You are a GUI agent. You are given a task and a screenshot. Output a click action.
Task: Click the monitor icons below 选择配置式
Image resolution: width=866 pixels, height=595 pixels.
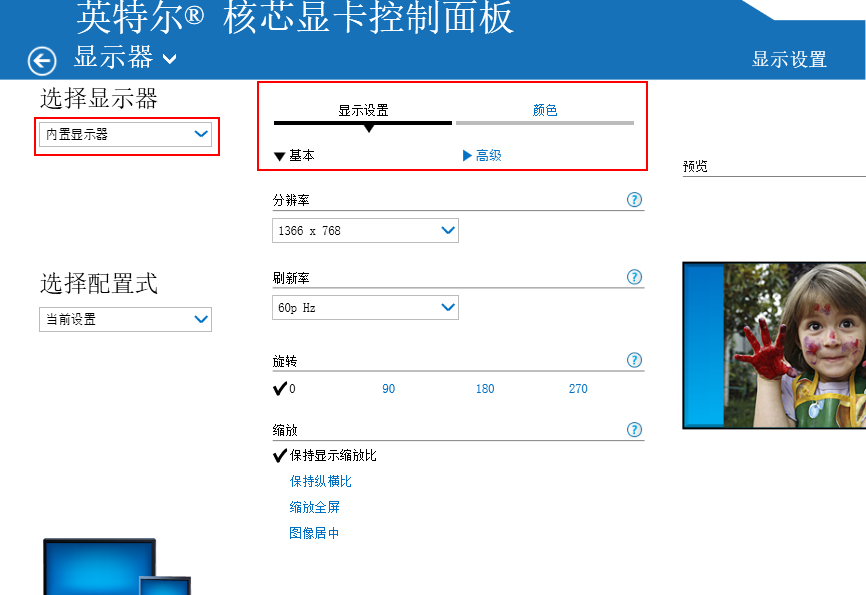pyautogui.click(x=117, y=567)
